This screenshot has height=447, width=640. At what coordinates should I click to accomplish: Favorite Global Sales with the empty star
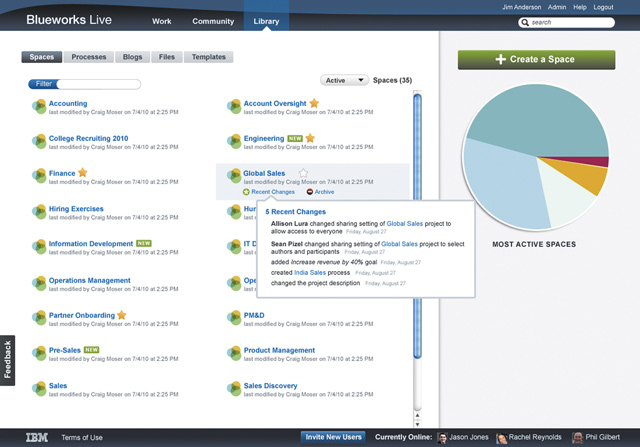click(303, 173)
